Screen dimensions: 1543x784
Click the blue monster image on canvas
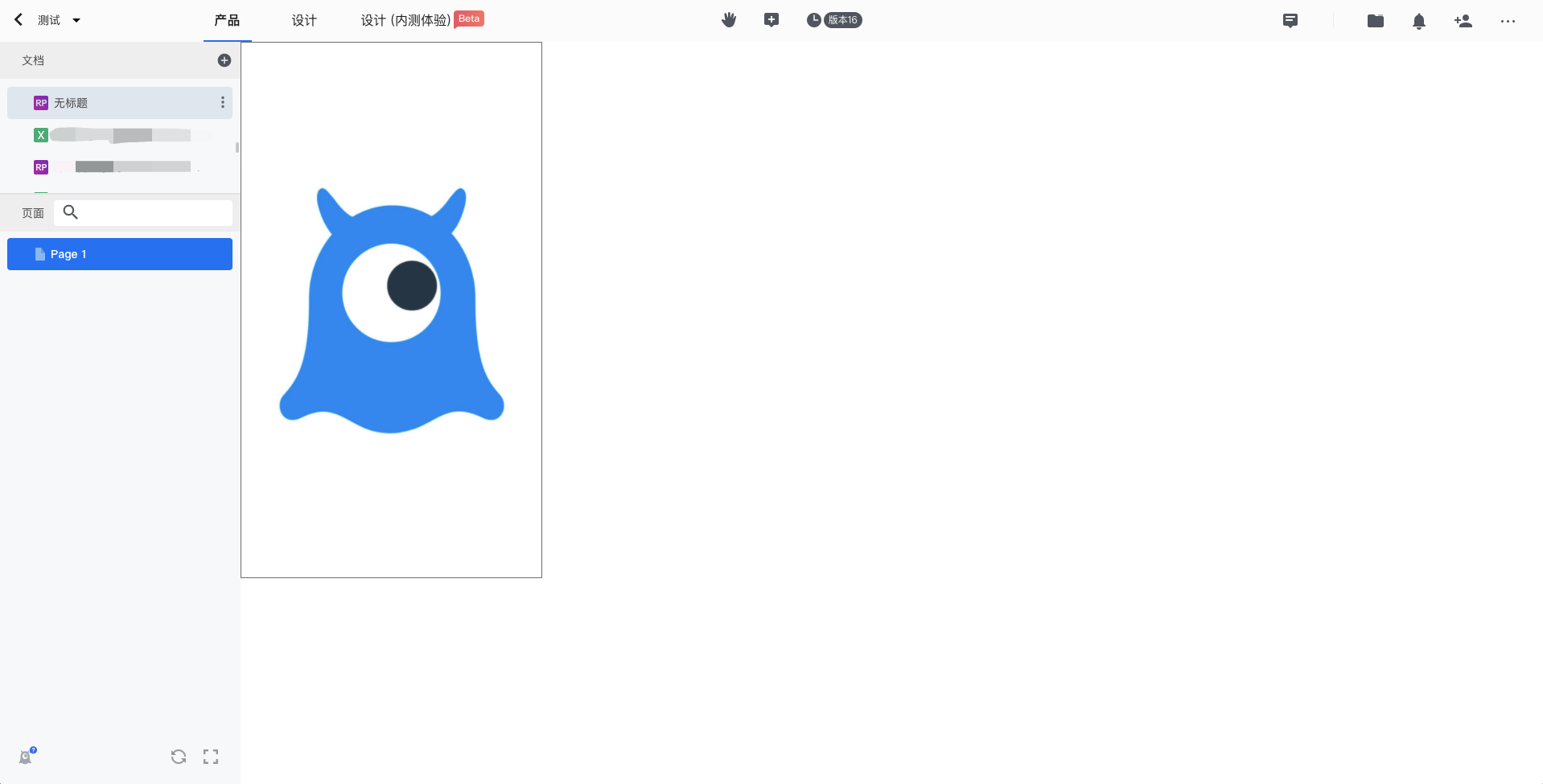(x=392, y=310)
